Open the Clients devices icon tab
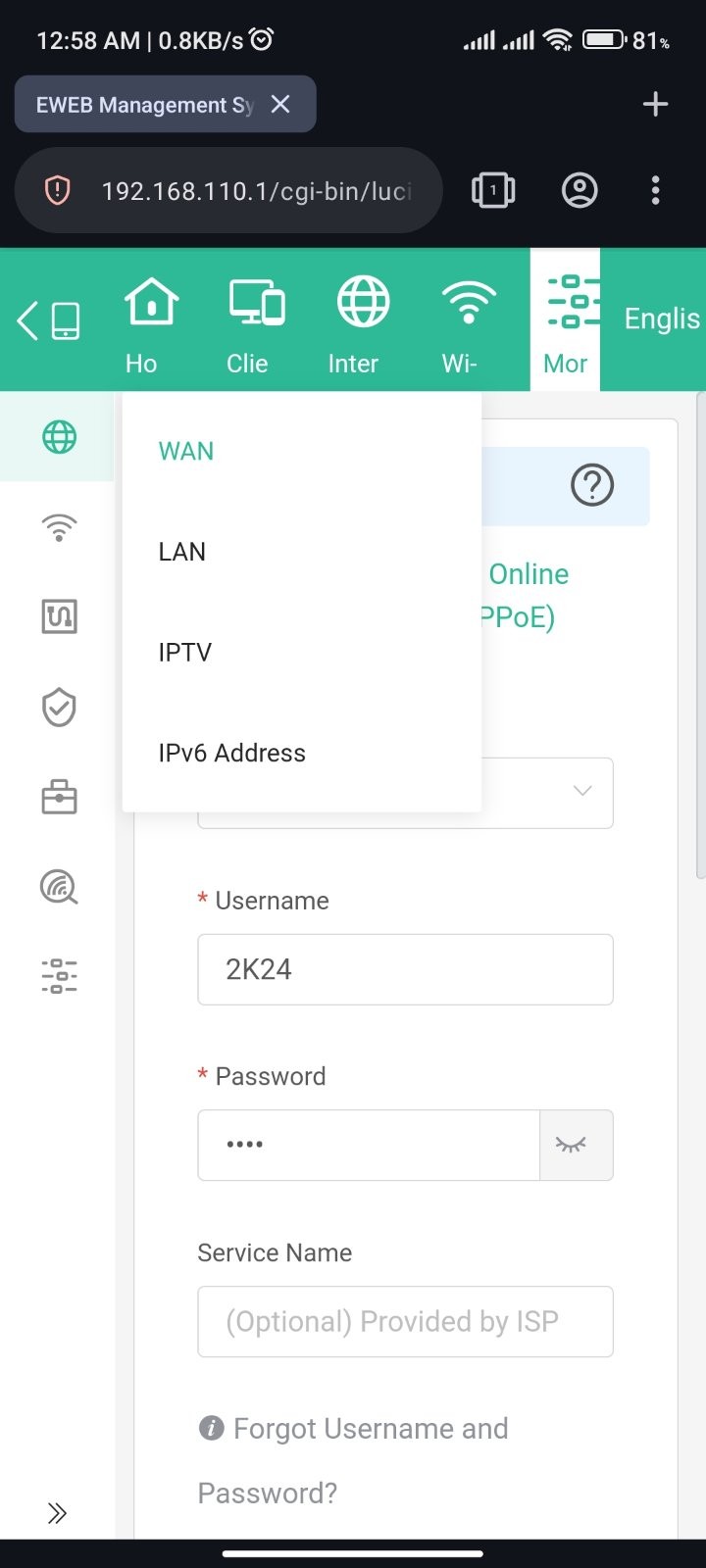The height and width of the screenshot is (1568, 706). tap(256, 321)
